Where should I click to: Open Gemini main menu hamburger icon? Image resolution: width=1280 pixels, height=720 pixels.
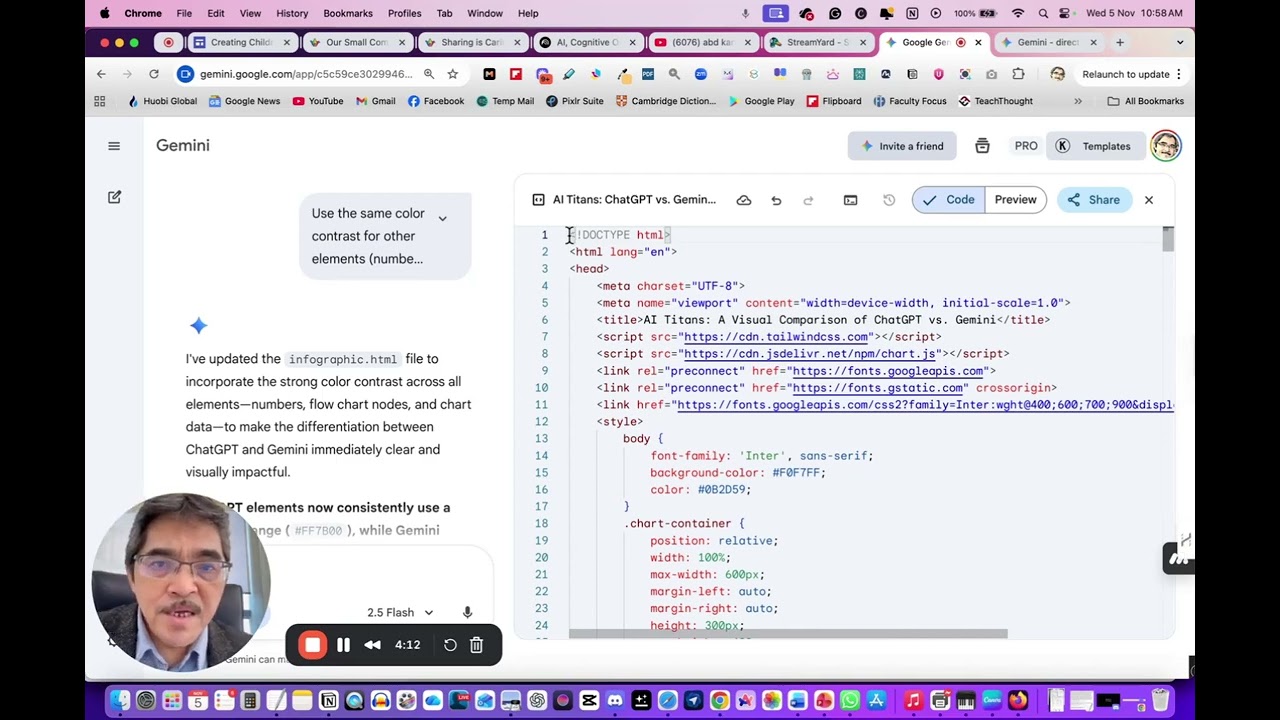[x=114, y=146]
